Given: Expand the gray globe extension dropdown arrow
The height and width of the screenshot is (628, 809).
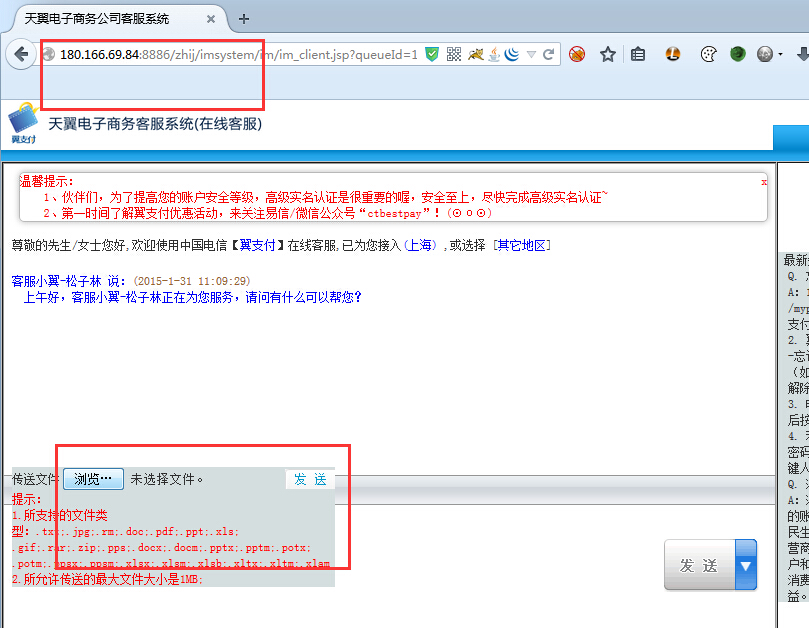Looking at the screenshot, I should pos(780,54).
